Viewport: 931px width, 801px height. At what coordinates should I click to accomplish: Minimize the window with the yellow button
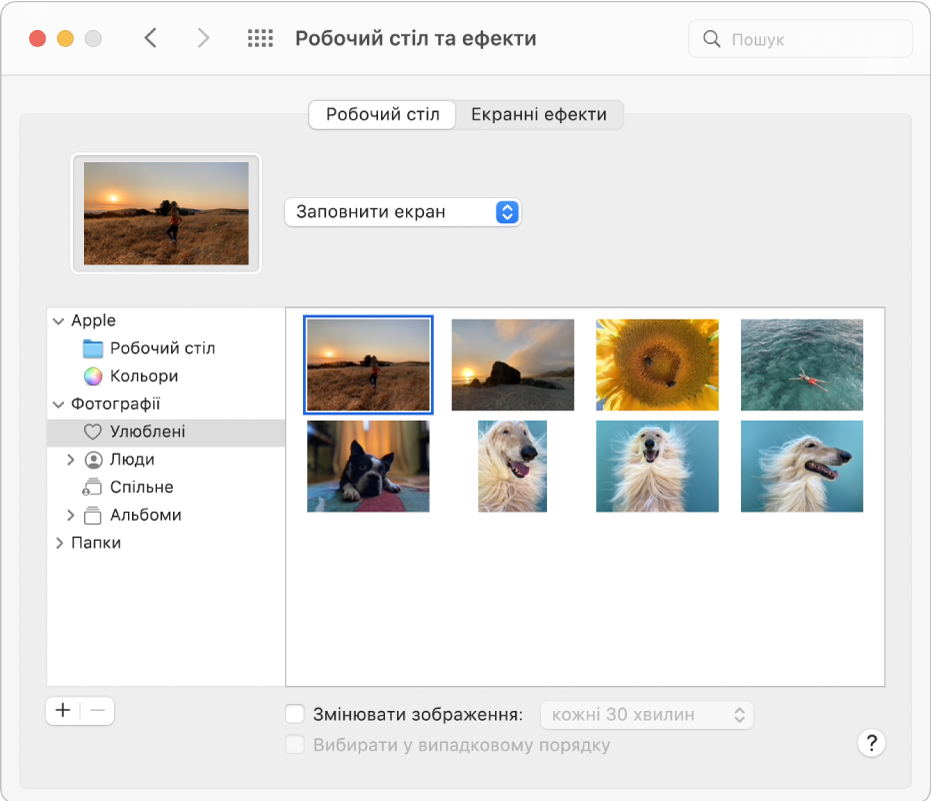click(x=65, y=39)
